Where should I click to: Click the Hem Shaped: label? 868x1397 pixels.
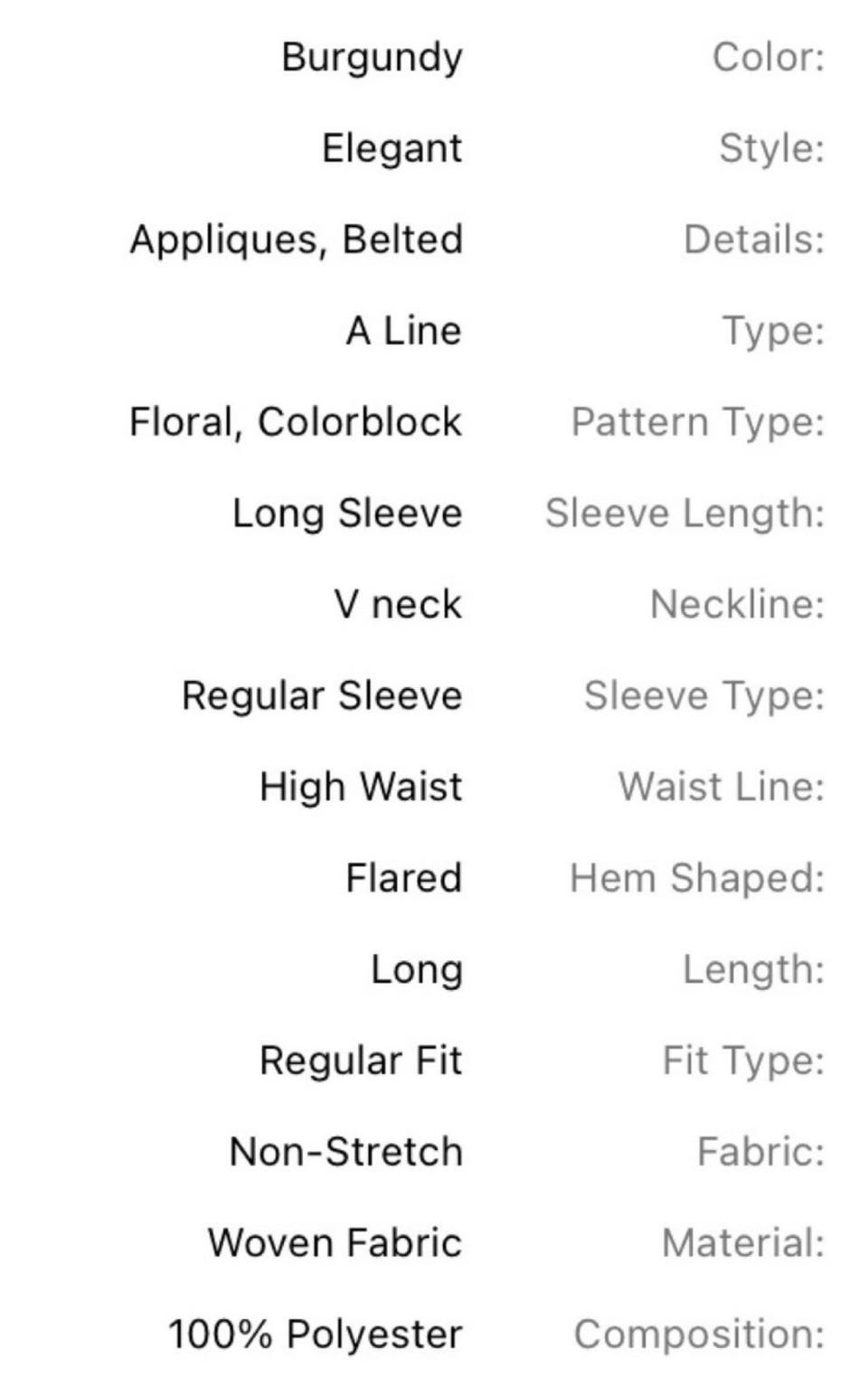697,878
